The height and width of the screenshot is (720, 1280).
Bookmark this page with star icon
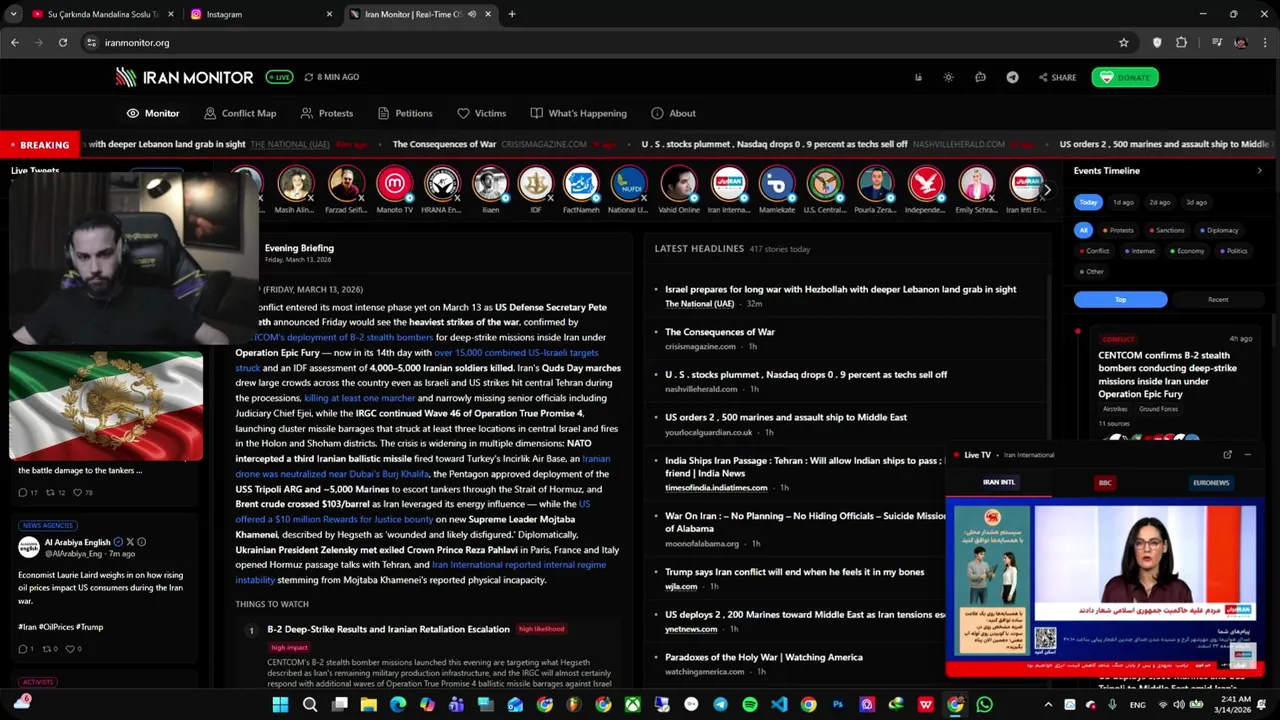[1123, 42]
